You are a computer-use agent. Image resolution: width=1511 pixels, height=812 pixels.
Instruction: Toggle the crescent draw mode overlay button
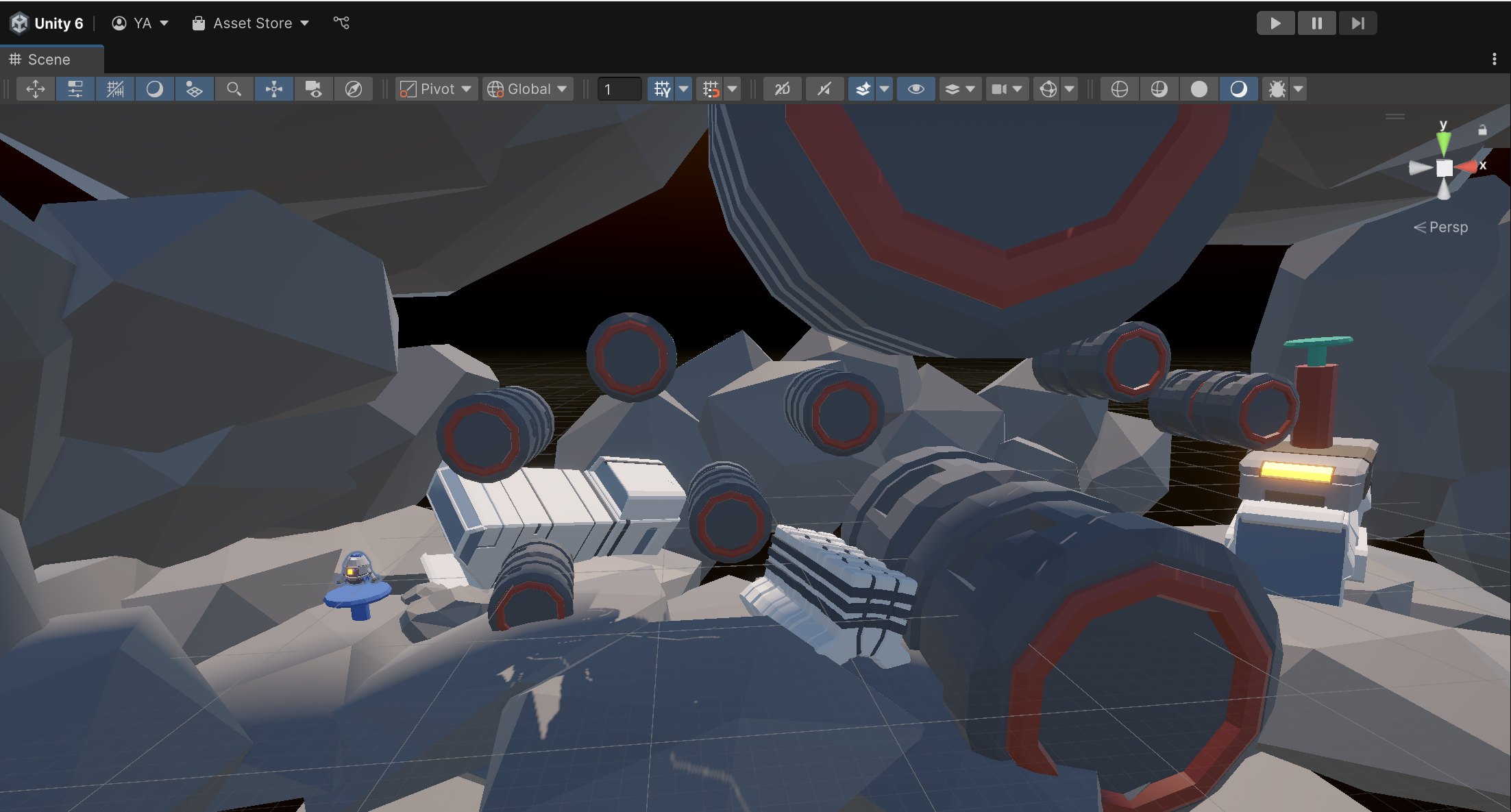pyautogui.click(x=155, y=89)
